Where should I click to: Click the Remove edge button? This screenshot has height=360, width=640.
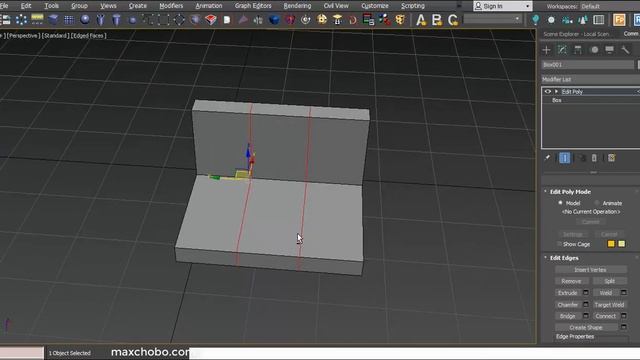pos(571,281)
